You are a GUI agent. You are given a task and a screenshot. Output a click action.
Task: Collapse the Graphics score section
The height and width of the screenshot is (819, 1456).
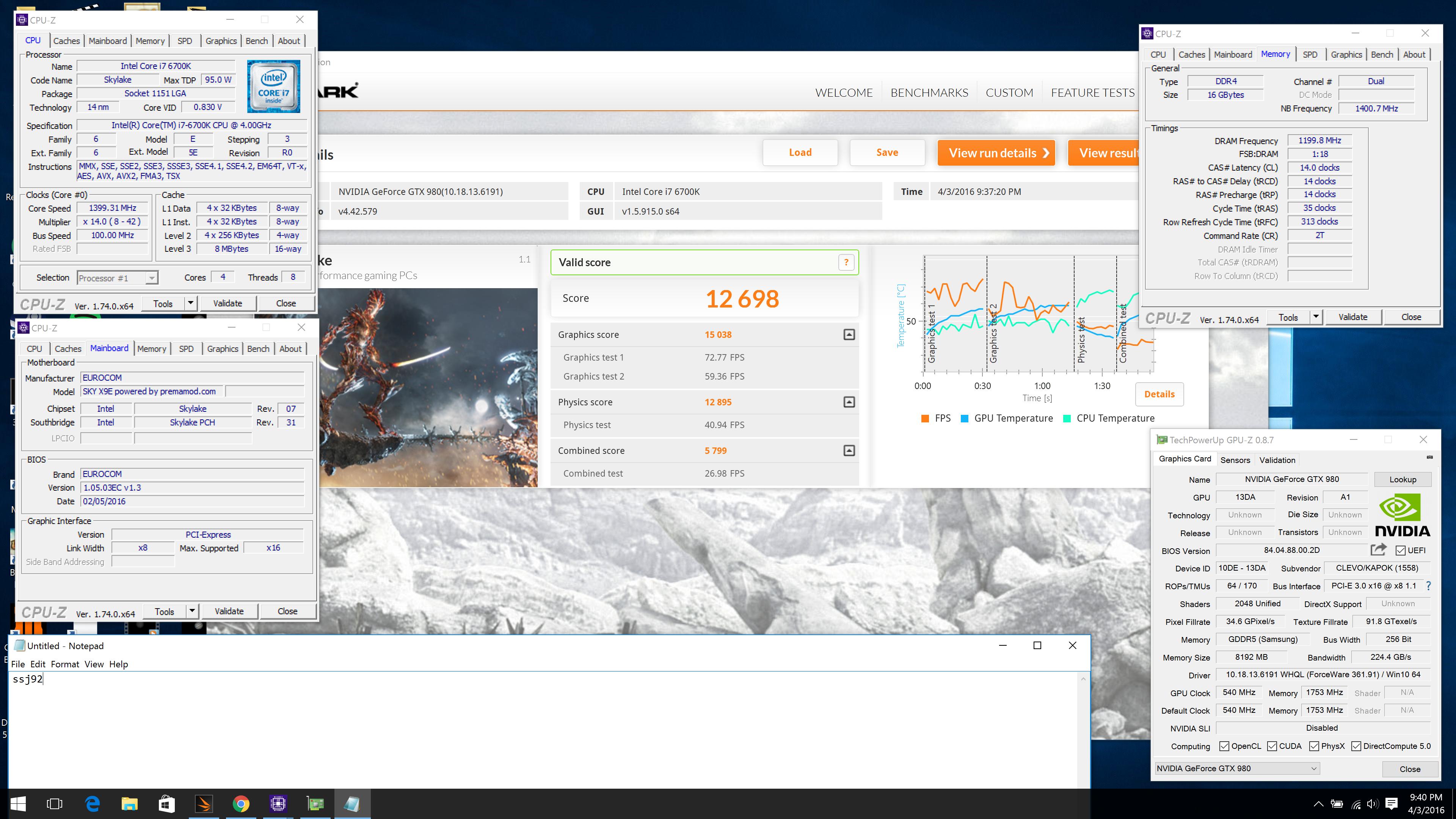click(849, 334)
